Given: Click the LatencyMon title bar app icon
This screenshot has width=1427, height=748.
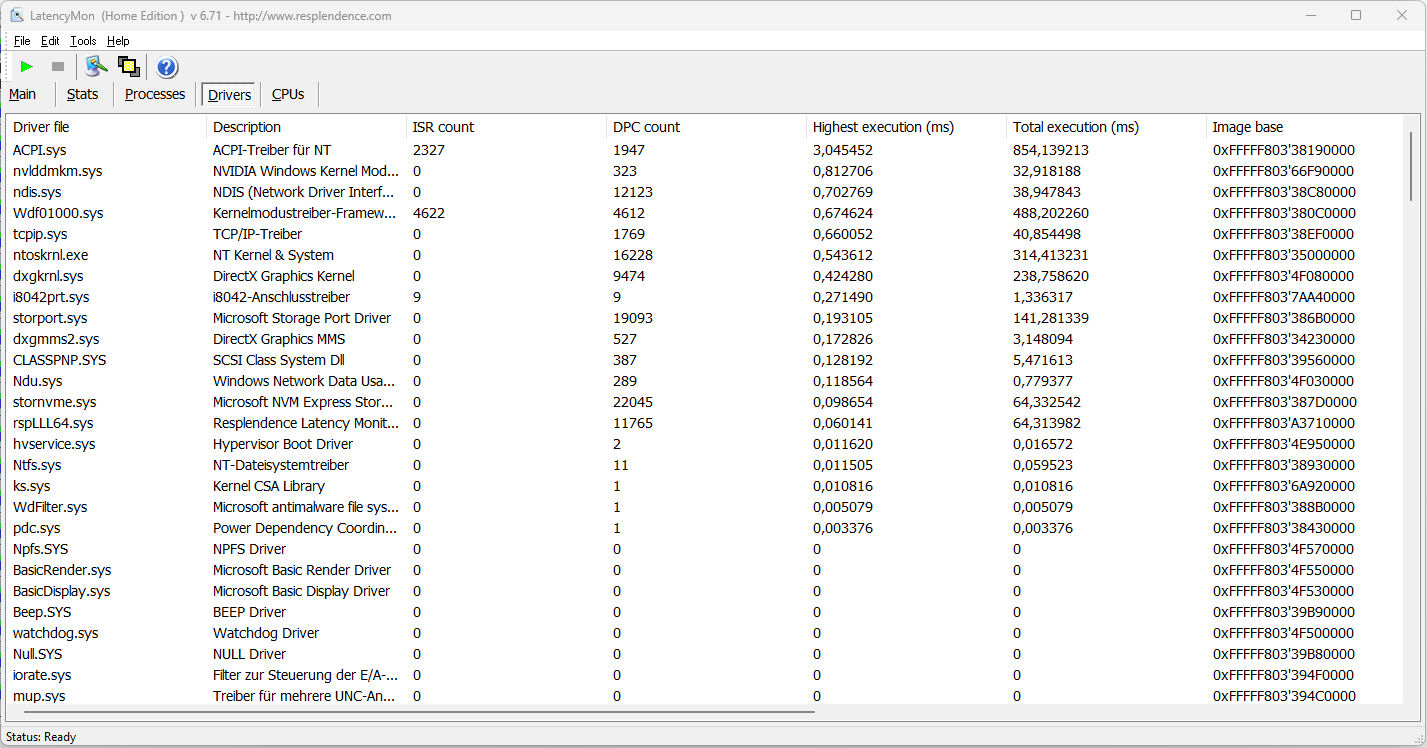Looking at the screenshot, I should pos(17,16).
